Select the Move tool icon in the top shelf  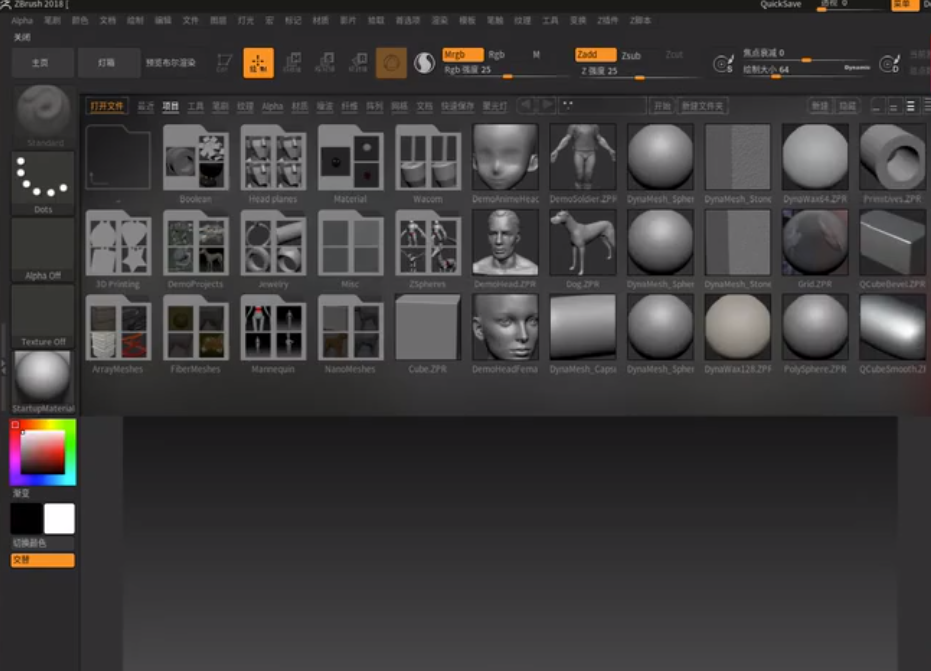(x=292, y=63)
